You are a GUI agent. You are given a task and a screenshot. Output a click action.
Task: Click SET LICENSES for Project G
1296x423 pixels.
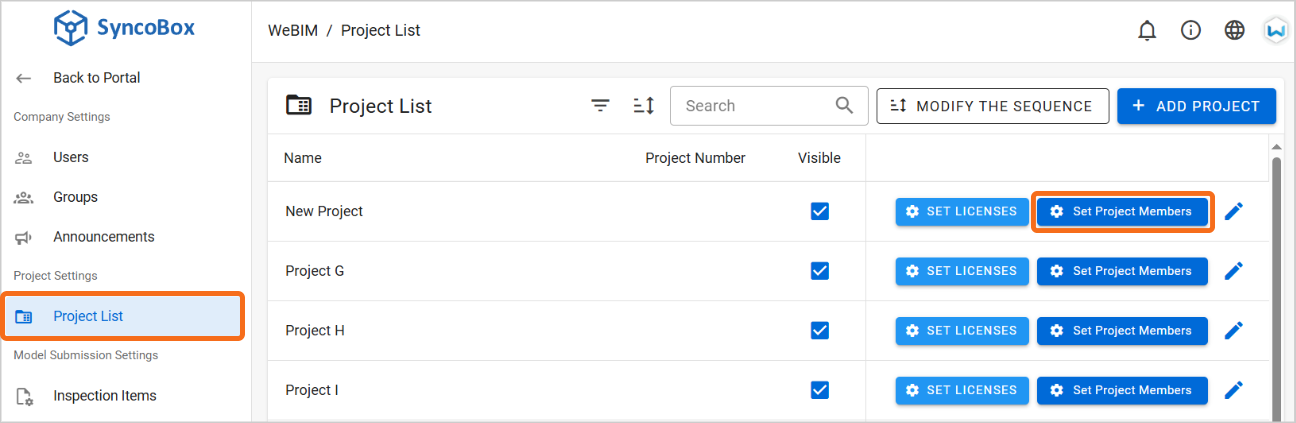pyautogui.click(x=962, y=271)
